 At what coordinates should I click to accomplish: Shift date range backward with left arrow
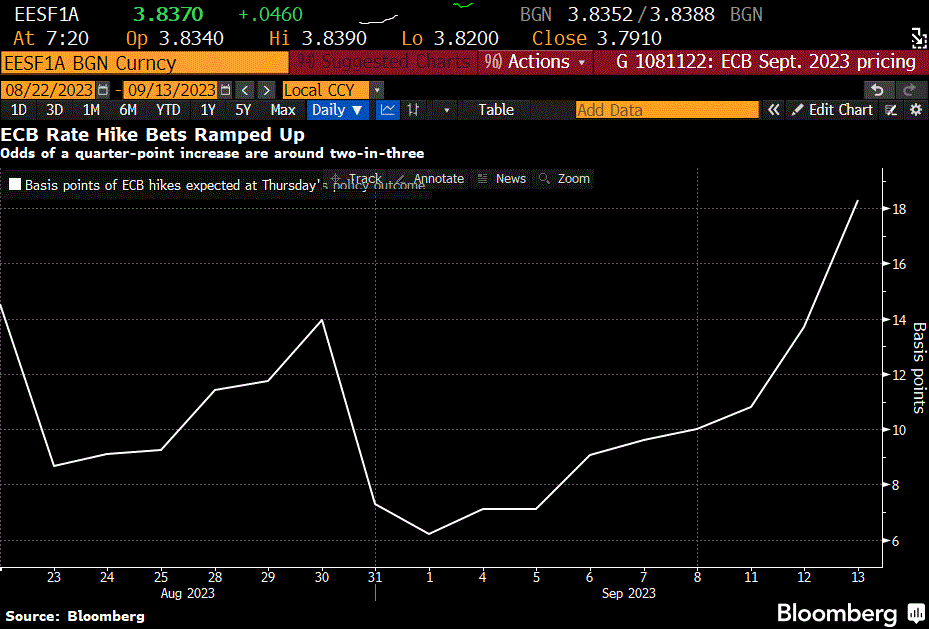coord(245,90)
